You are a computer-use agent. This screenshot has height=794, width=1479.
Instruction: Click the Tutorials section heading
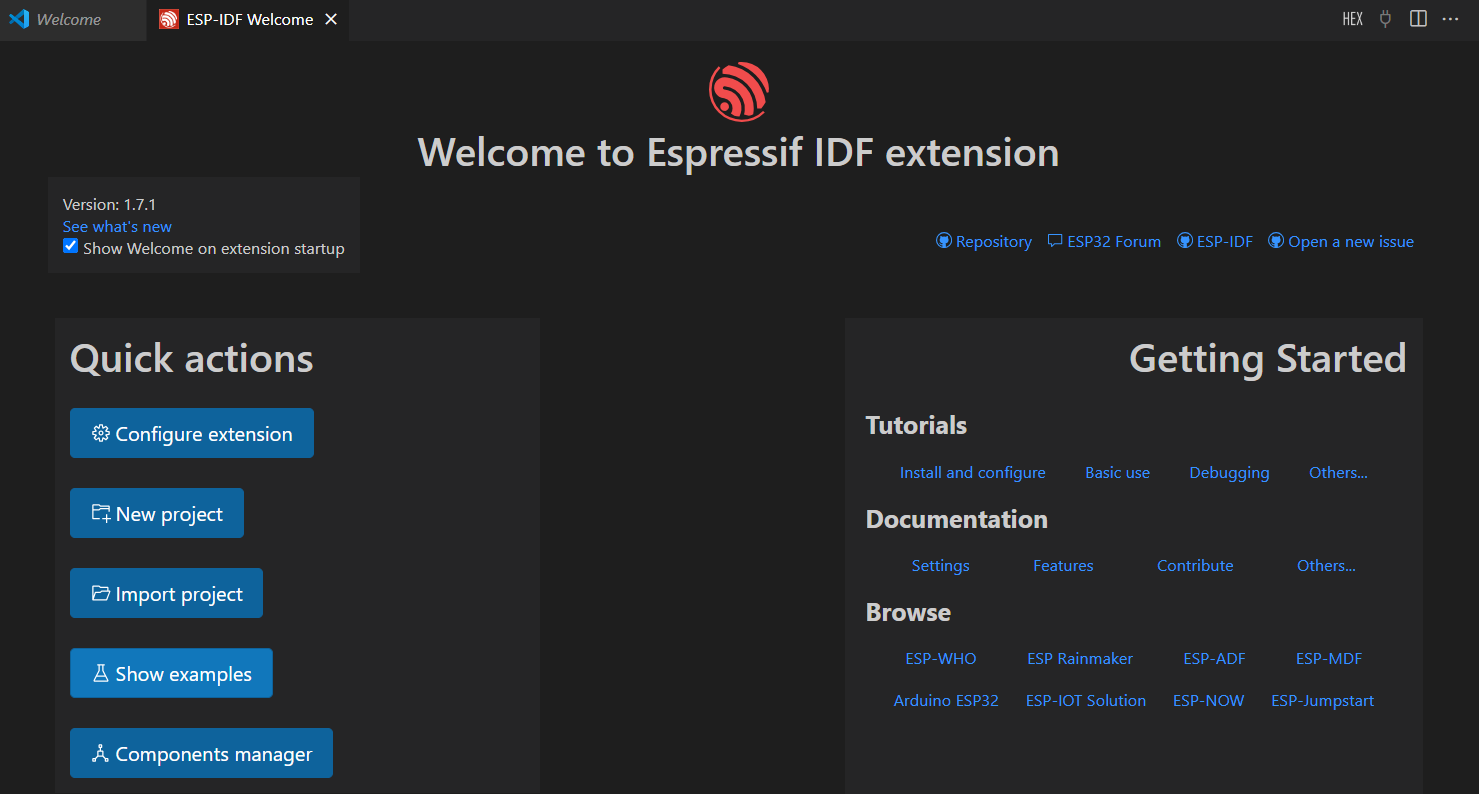(916, 425)
